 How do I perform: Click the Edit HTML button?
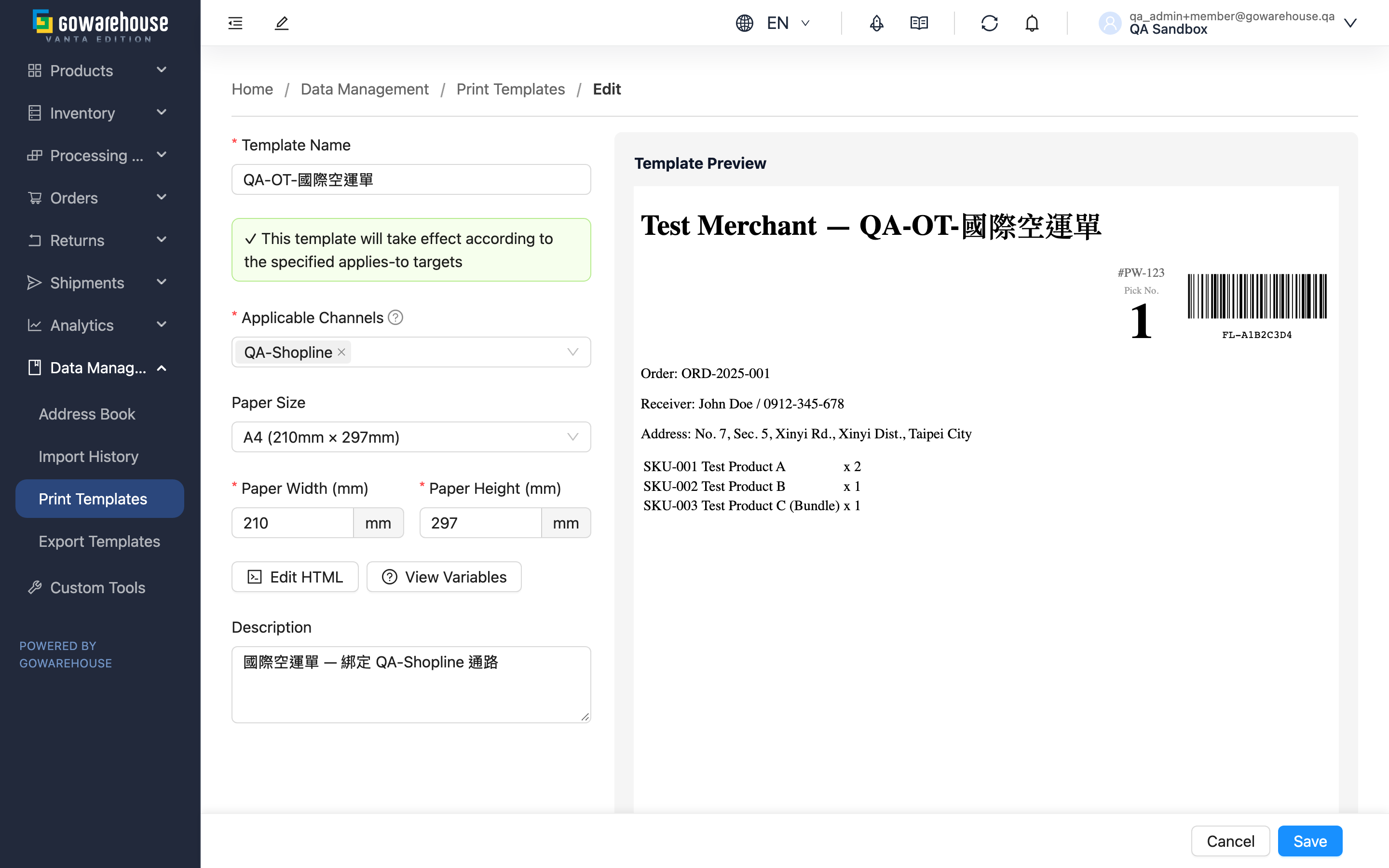(295, 576)
